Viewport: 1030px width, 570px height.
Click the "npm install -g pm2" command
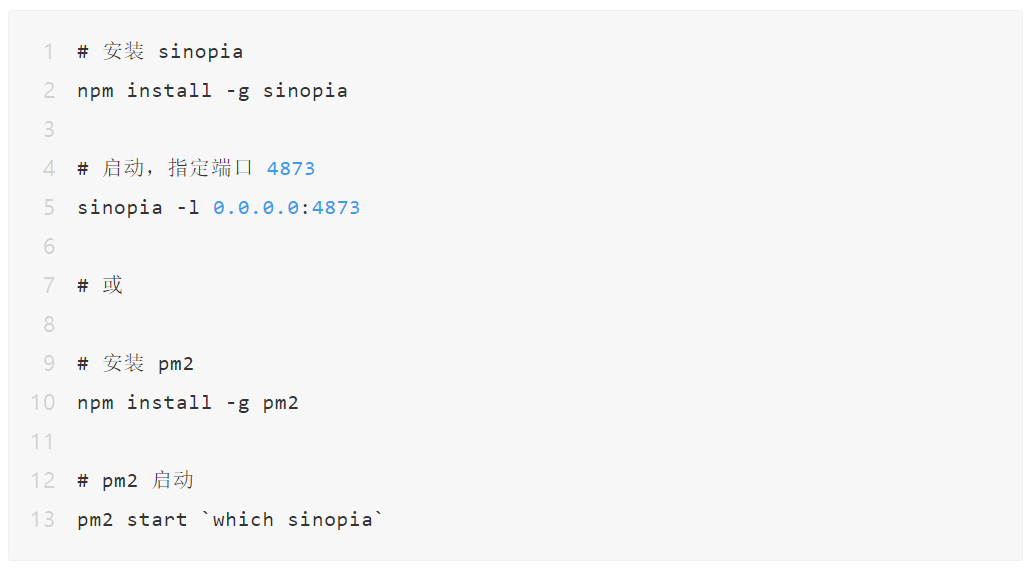tap(188, 402)
